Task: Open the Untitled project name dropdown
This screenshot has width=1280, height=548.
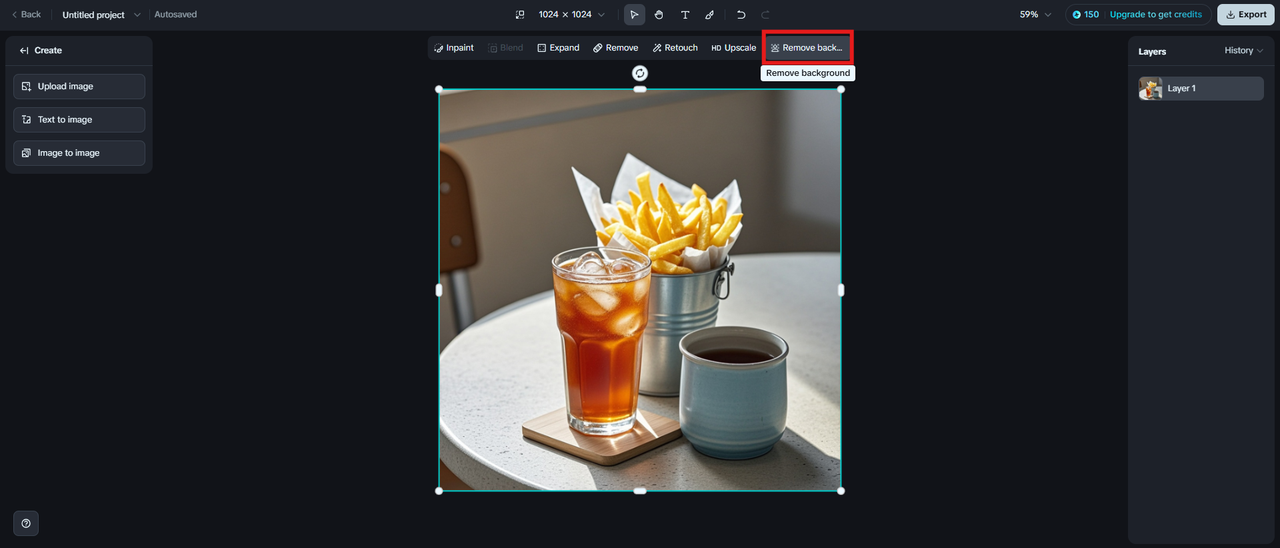Action: (102, 15)
